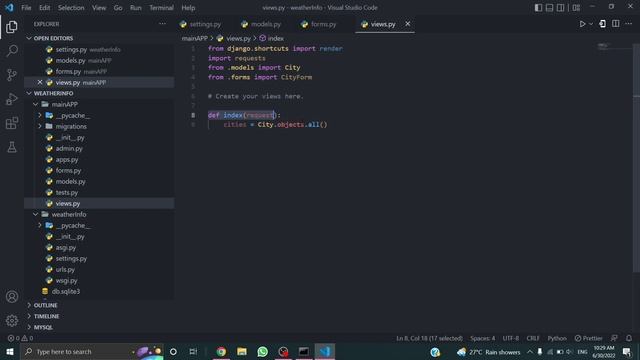Viewport: 640px width, 360px height.
Task: Change line ending via CRLF
Action: pos(533,338)
